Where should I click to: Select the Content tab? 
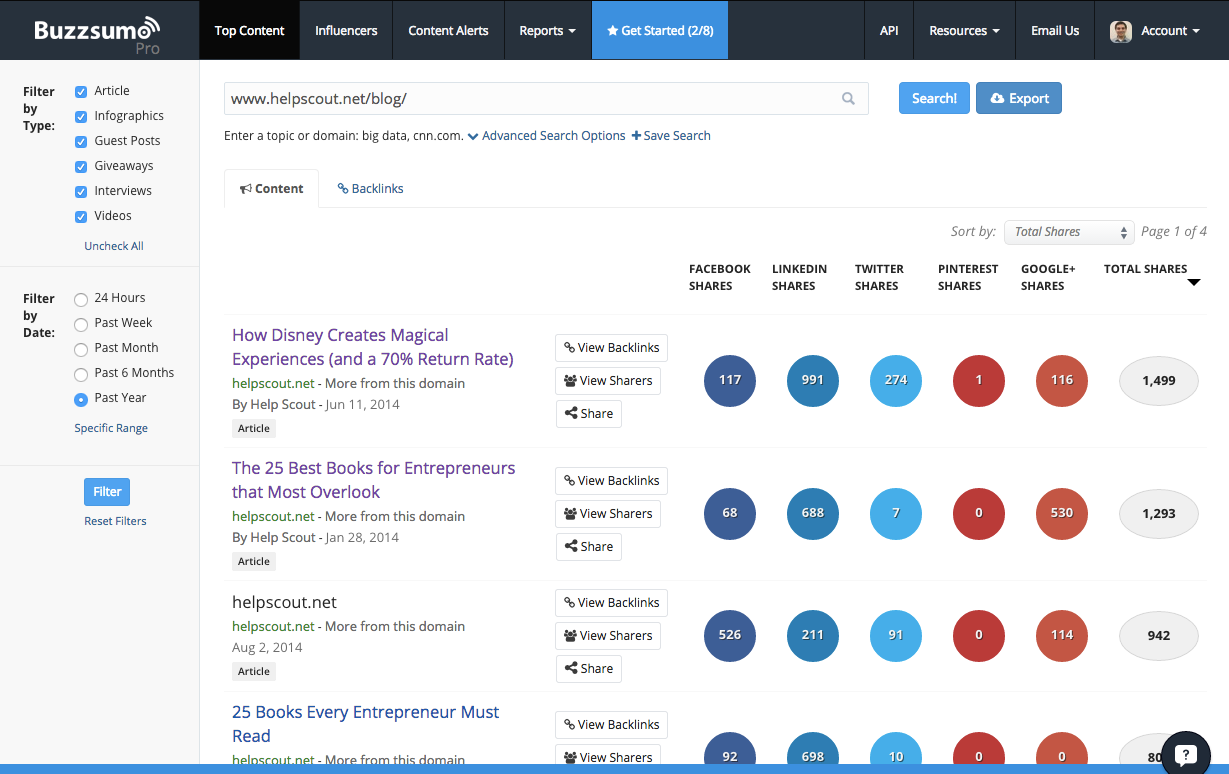(272, 188)
